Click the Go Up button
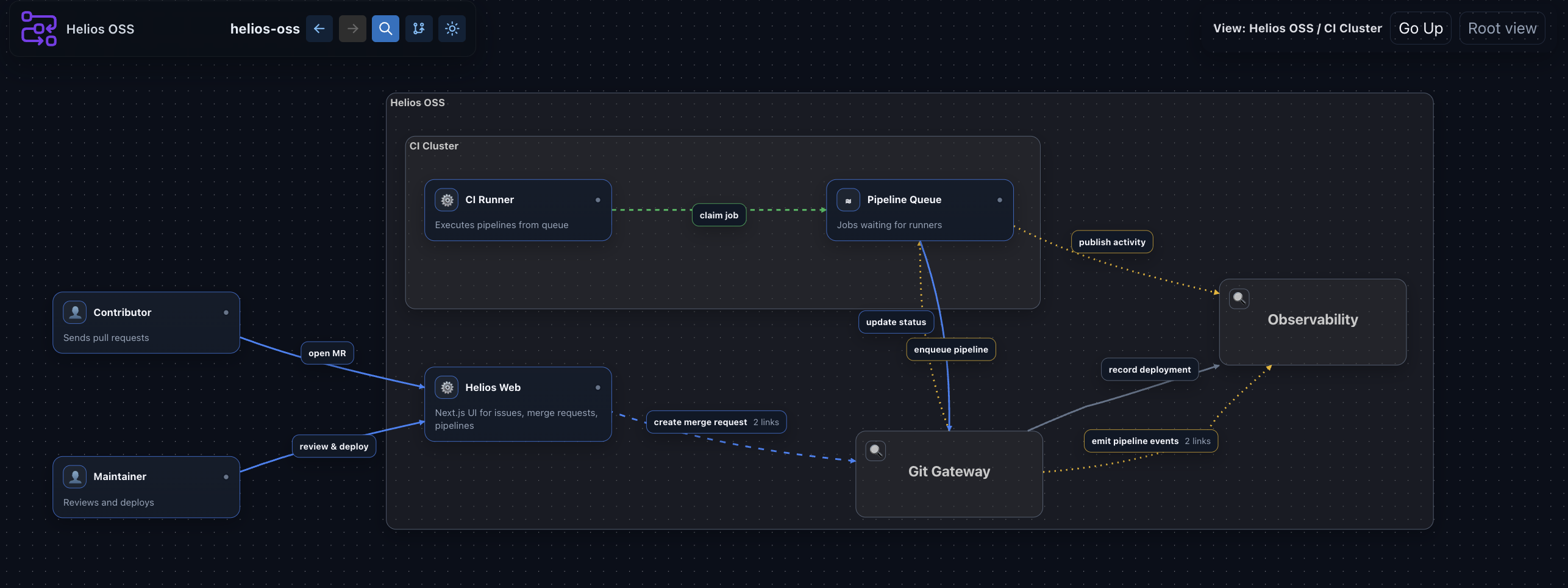 tap(1420, 27)
